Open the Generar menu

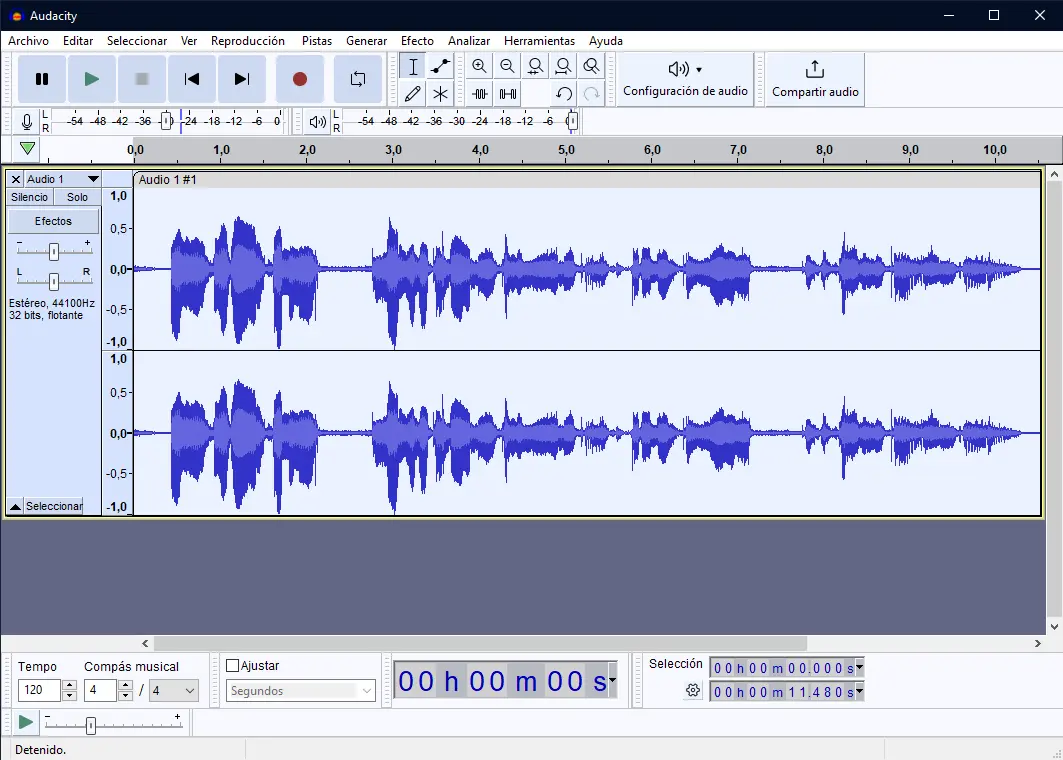point(366,41)
